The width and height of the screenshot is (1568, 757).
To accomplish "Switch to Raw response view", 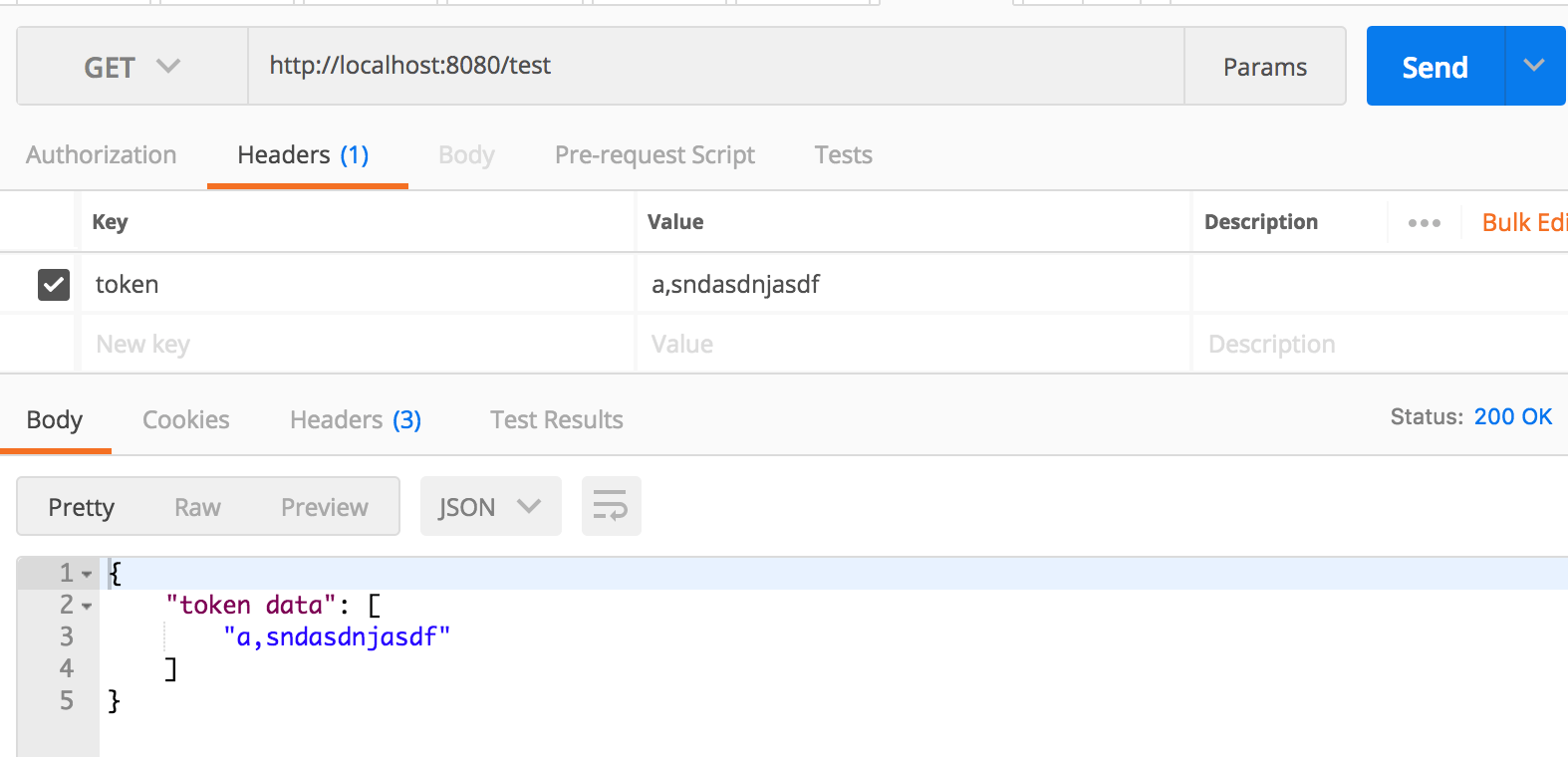I will click(x=196, y=506).
